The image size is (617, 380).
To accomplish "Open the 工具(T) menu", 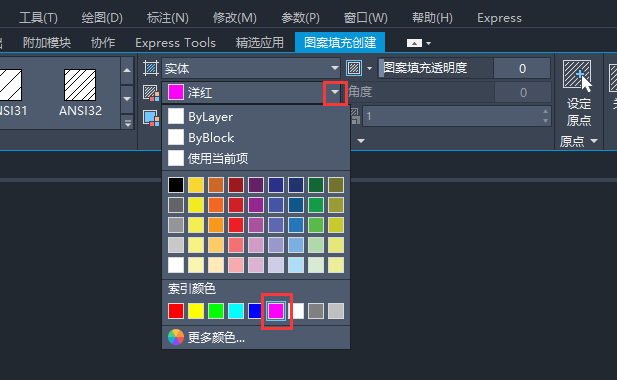I will click(x=39, y=18).
